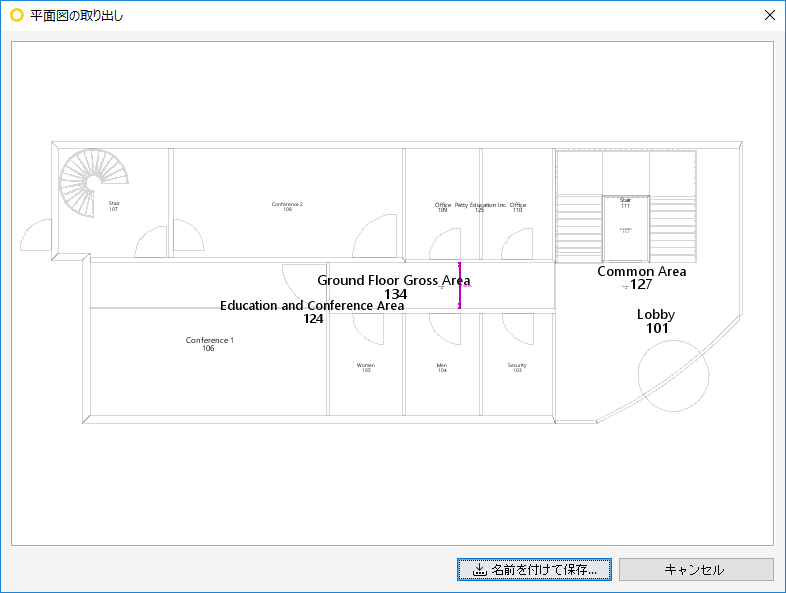Click the magenta marker line in the corridor
The image size is (786, 593).
coord(460,285)
